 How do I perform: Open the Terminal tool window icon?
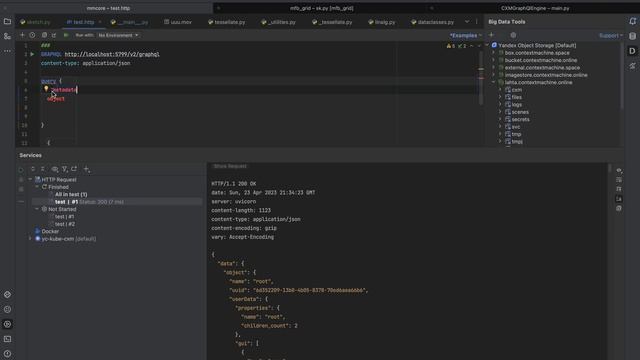pos(7,339)
